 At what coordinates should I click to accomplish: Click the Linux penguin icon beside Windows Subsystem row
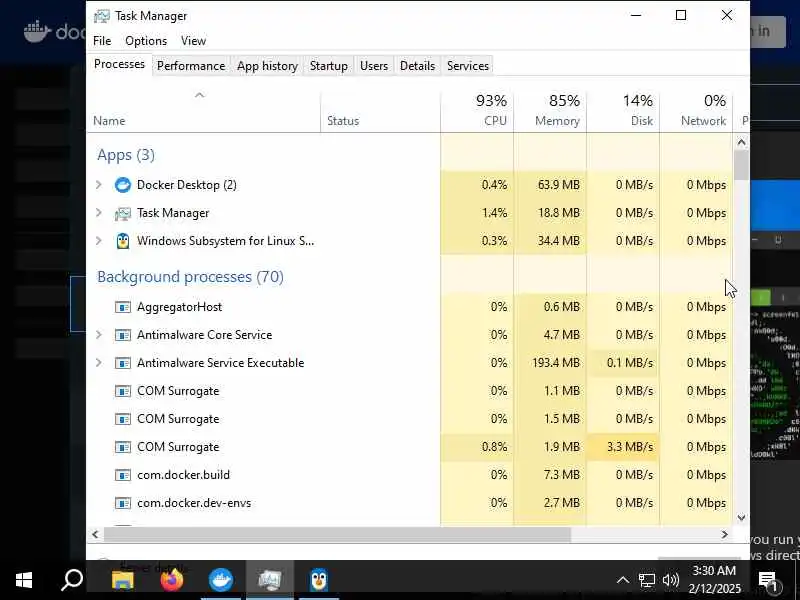[x=122, y=241]
